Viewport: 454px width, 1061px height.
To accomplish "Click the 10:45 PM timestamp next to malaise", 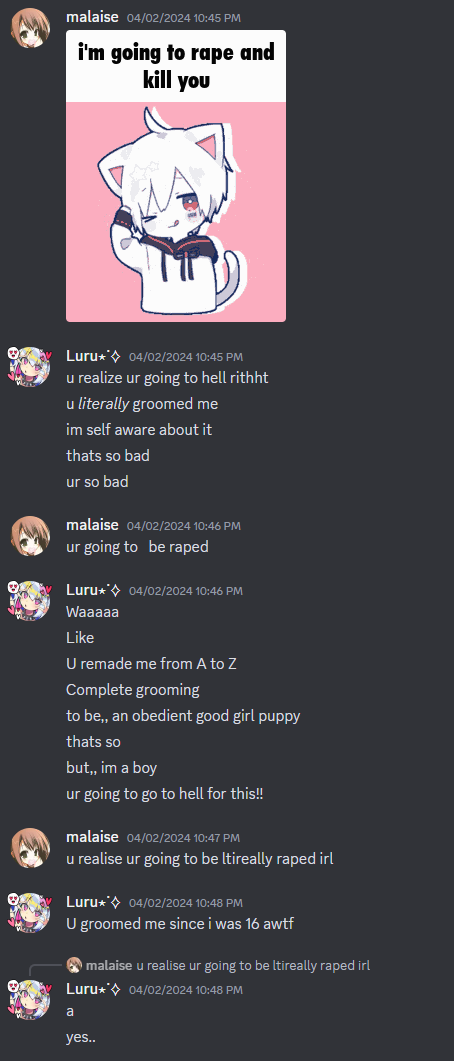I will [183, 18].
